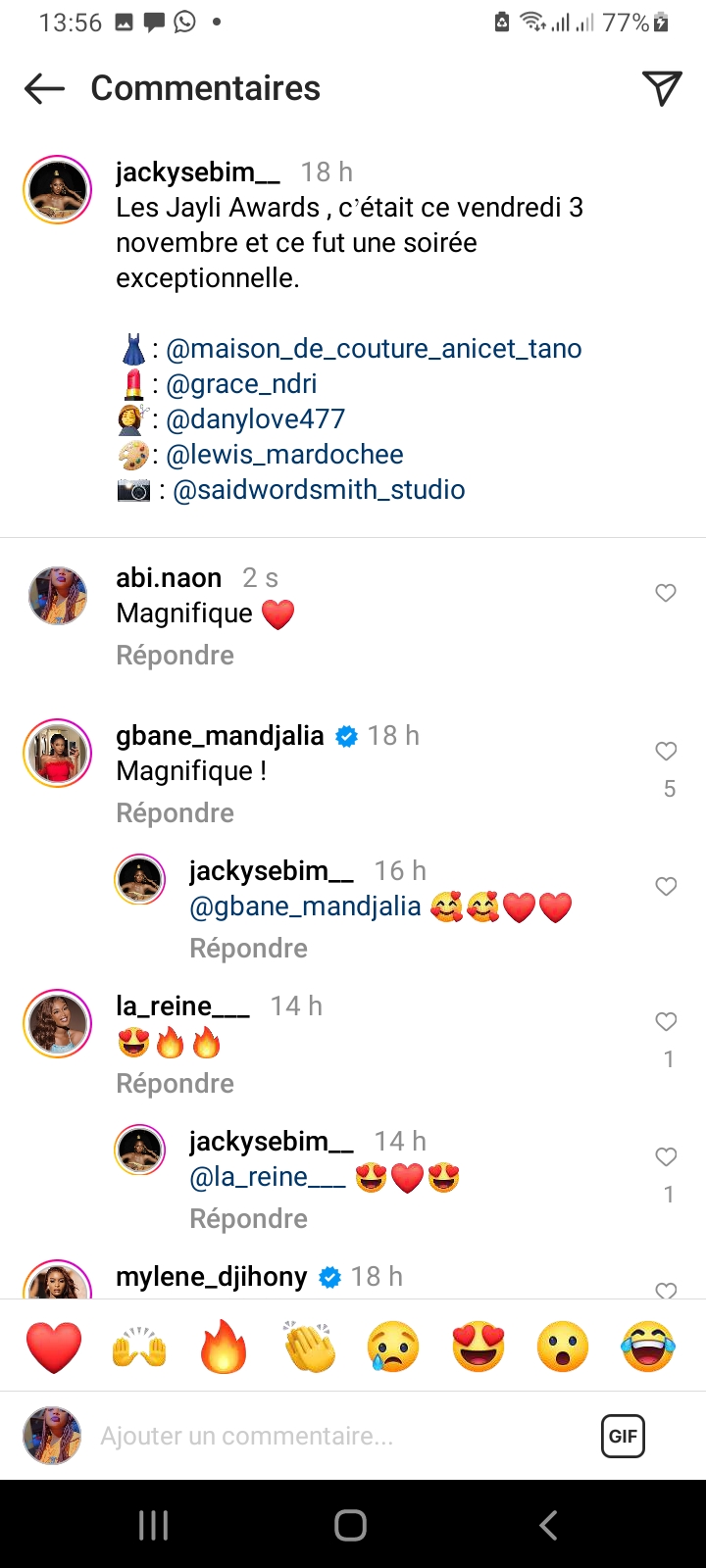Insert the raised hands quick emoji
The image size is (706, 1568).
click(139, 1347)
